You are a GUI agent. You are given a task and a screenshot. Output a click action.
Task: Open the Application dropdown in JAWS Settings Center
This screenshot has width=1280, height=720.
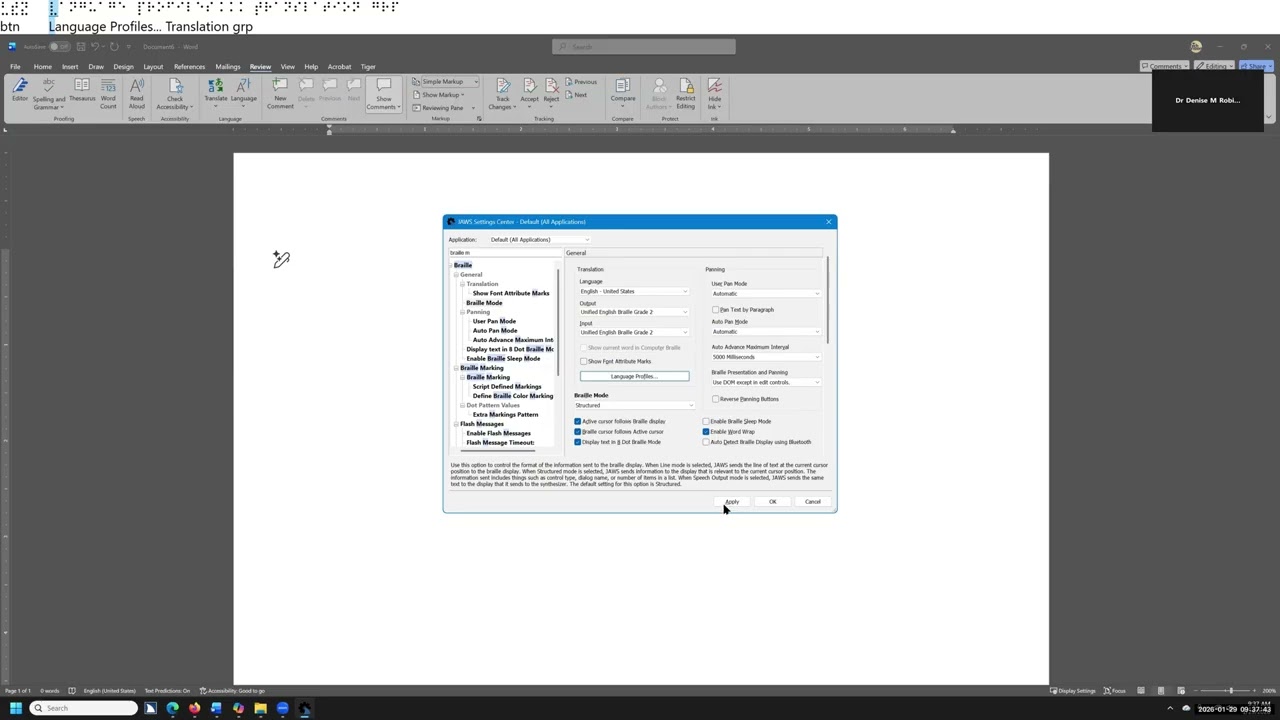[539, 240]
